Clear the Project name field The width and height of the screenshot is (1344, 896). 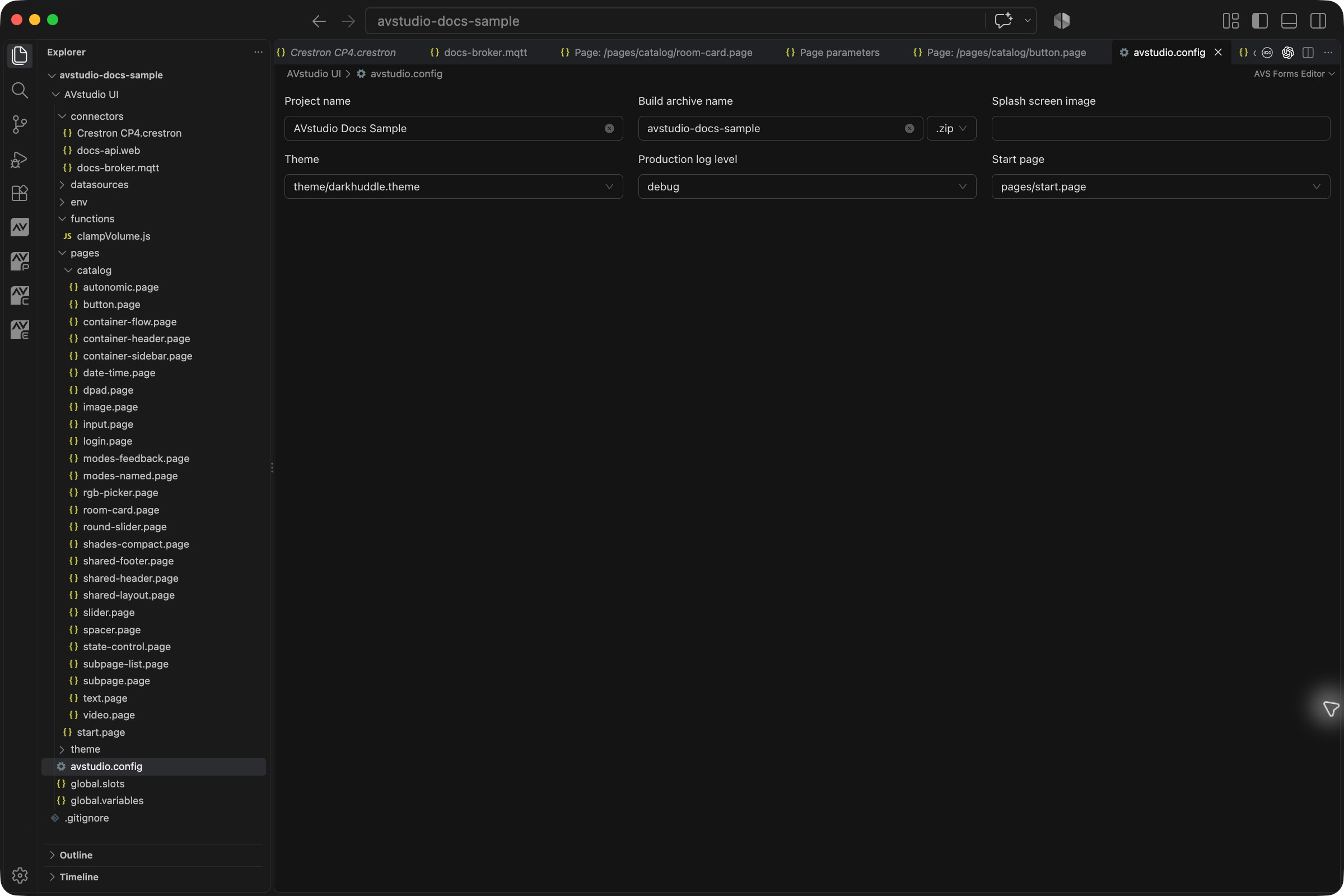pos(609,129)
